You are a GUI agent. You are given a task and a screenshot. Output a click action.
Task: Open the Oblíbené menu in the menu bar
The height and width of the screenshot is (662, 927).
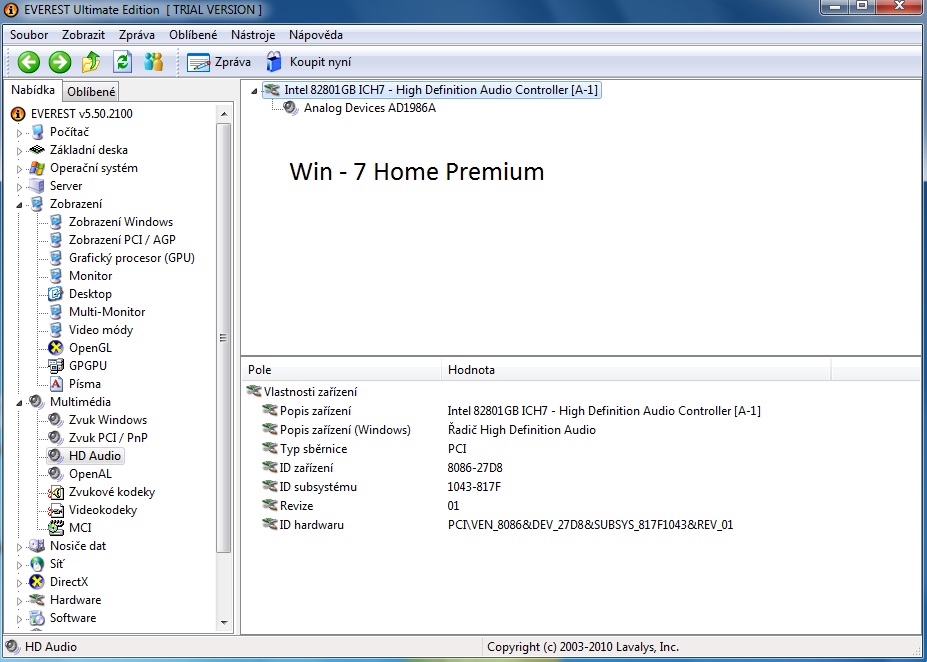193,35
